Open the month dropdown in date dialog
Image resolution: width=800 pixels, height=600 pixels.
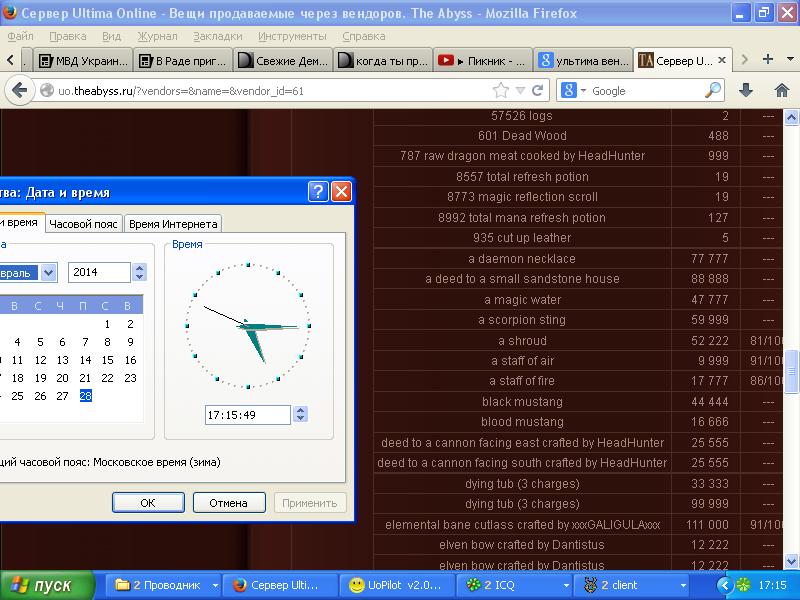48,272
